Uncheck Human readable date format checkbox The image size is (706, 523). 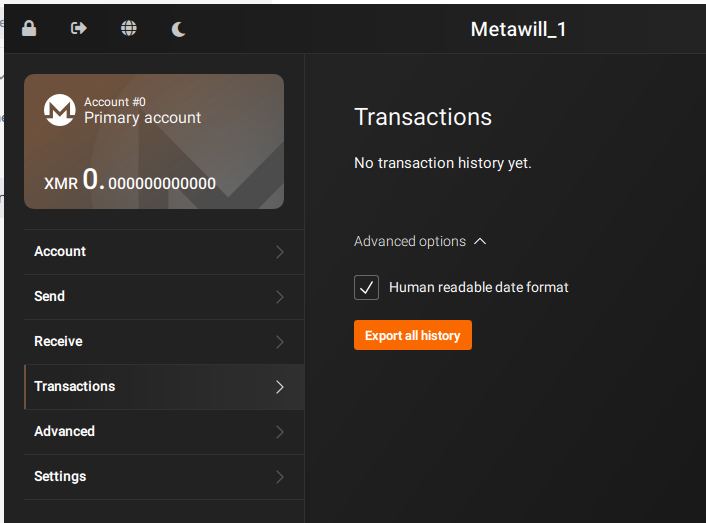[x=367, y=288]
